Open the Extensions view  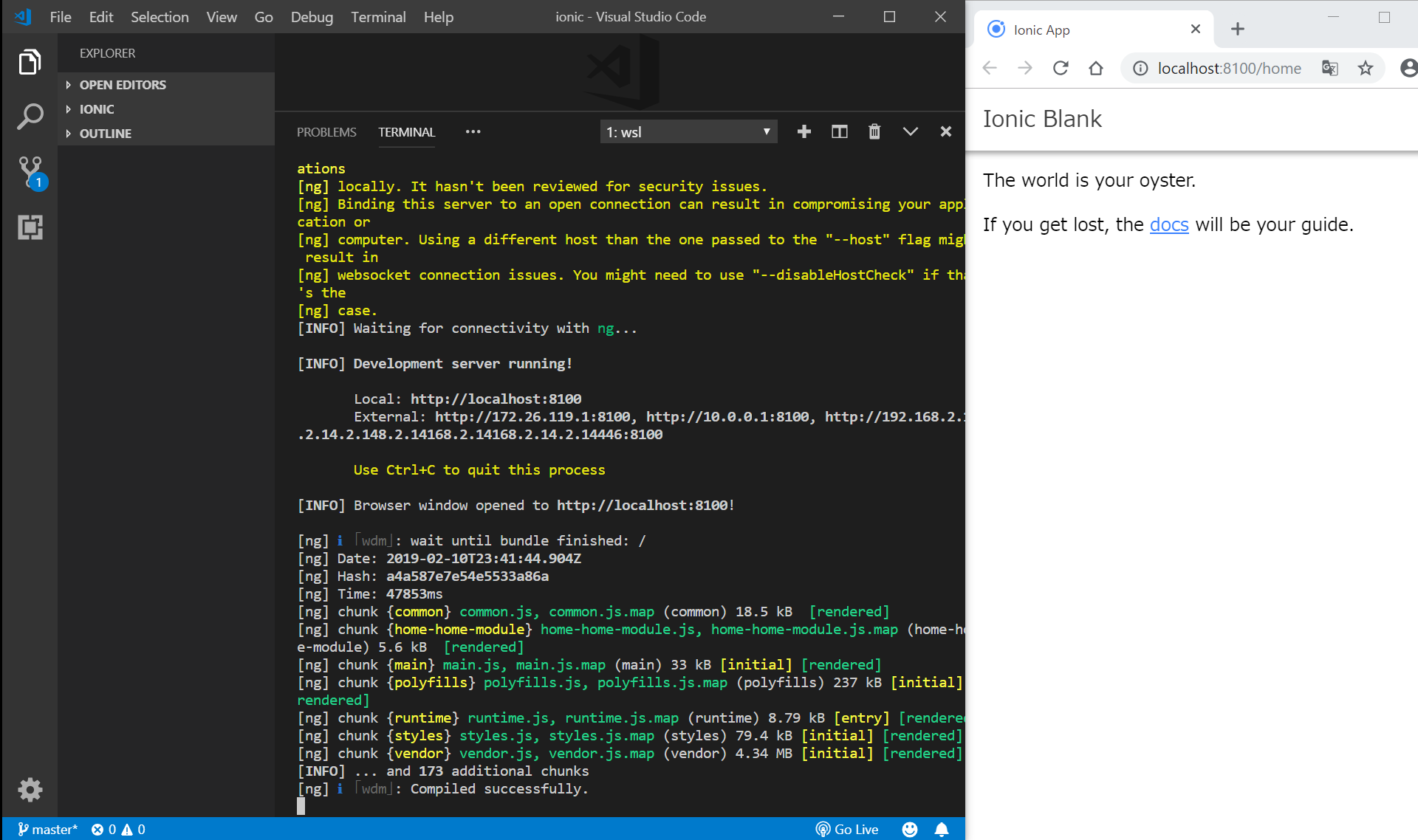click(30, 227)
